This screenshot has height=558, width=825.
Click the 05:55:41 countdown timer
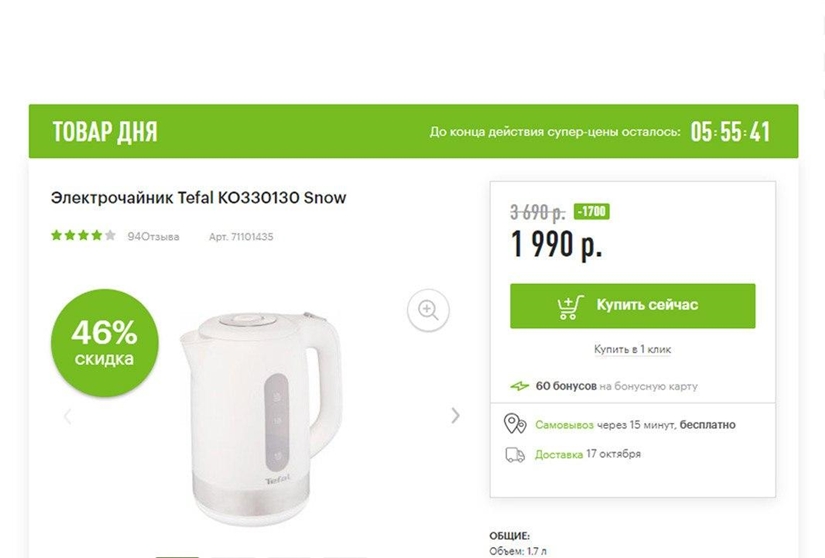coord(730,131)
